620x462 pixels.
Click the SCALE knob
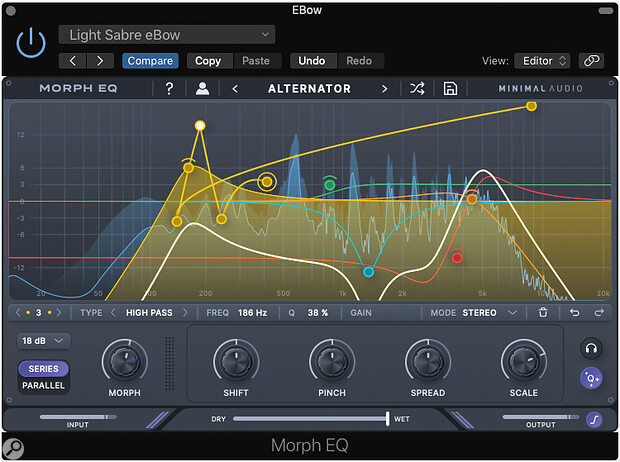pyautogui.click(x=524, y=362)
